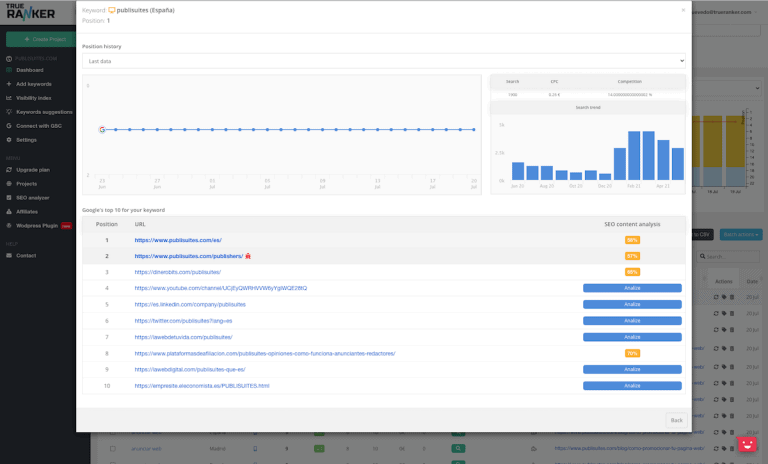Click the PUBLISUITES.COM project name in sidebar

pos(36,59)
